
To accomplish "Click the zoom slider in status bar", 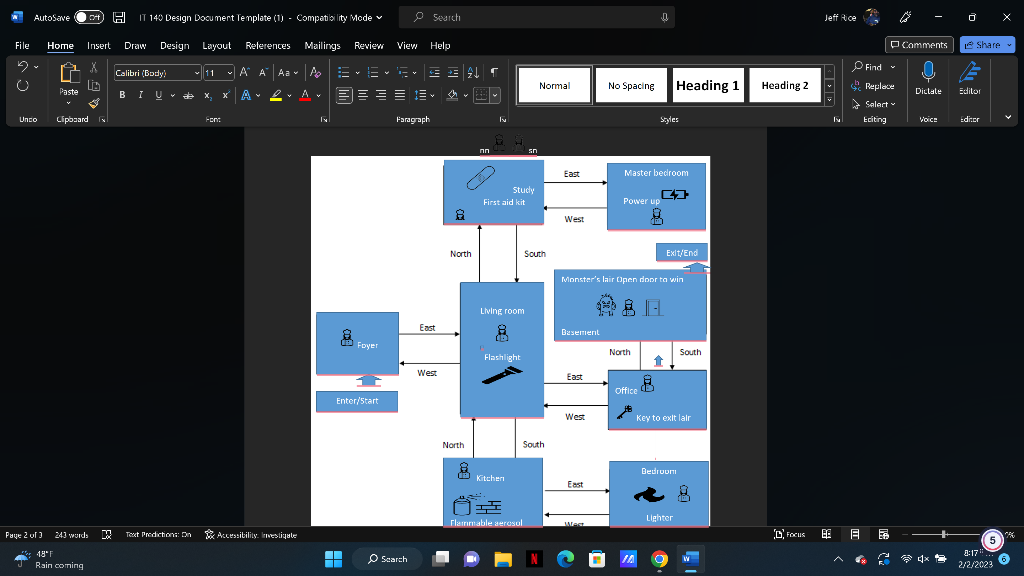I will coord(941,535).
